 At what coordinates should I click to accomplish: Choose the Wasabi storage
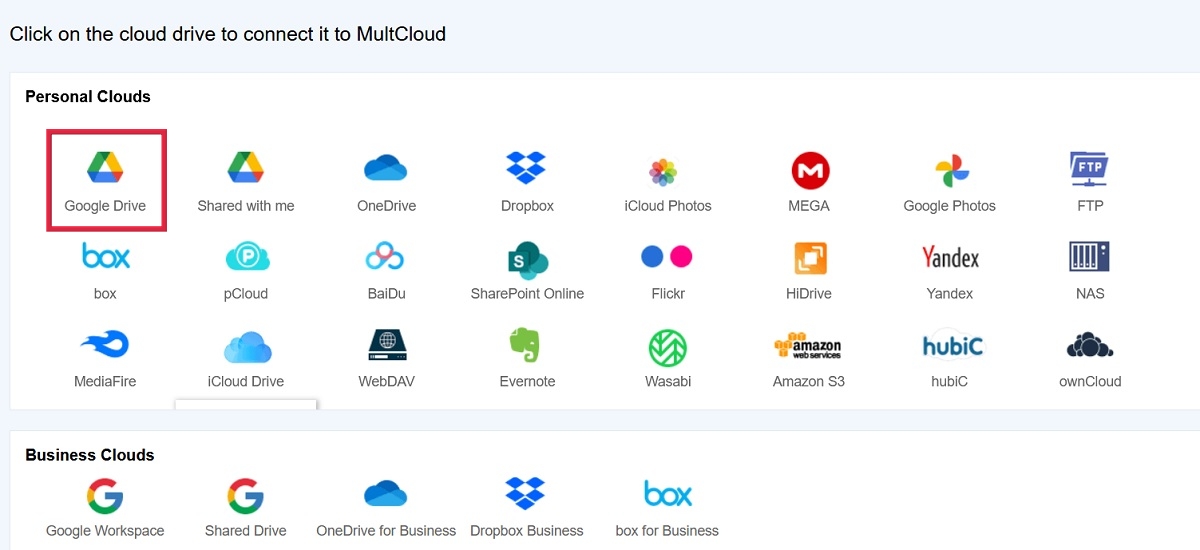[667, 358]
